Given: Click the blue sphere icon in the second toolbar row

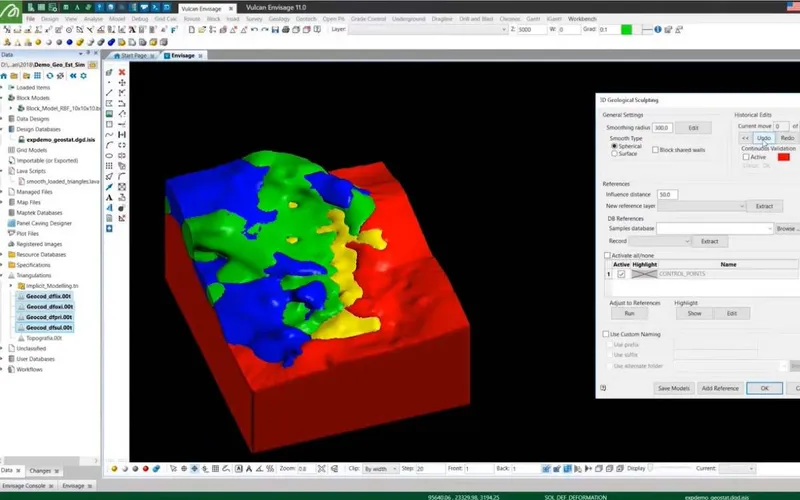Looking at the screenshot, I should coord(69,42).
